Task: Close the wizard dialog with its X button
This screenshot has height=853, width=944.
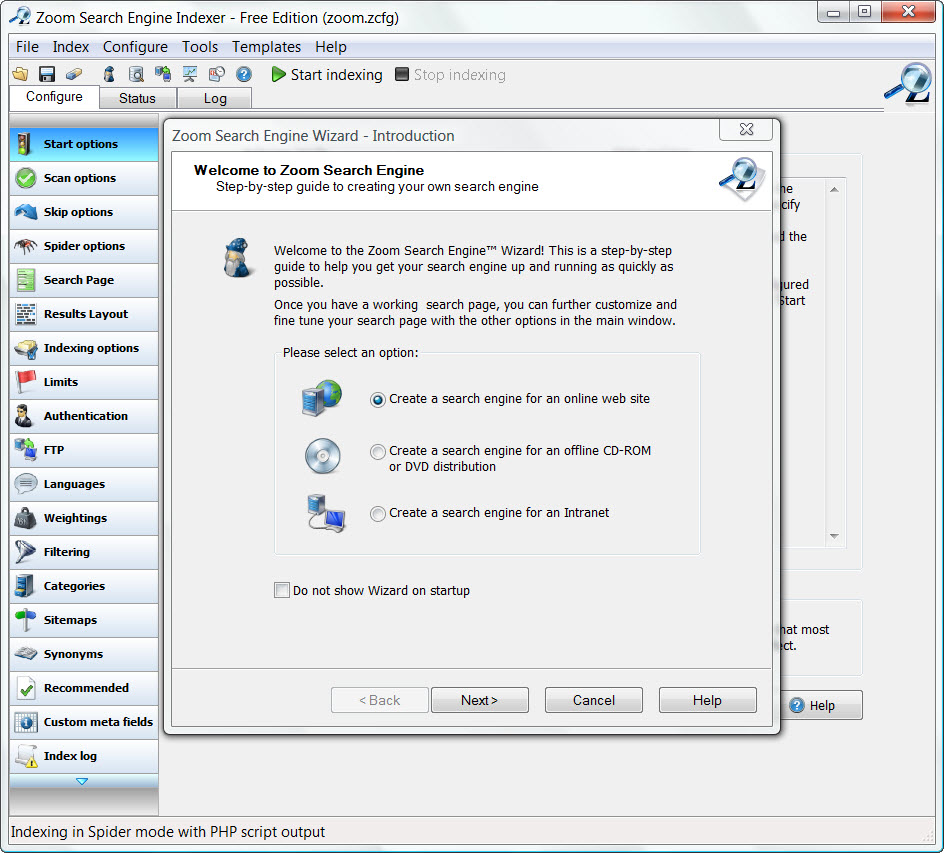Action: point(746,129)
